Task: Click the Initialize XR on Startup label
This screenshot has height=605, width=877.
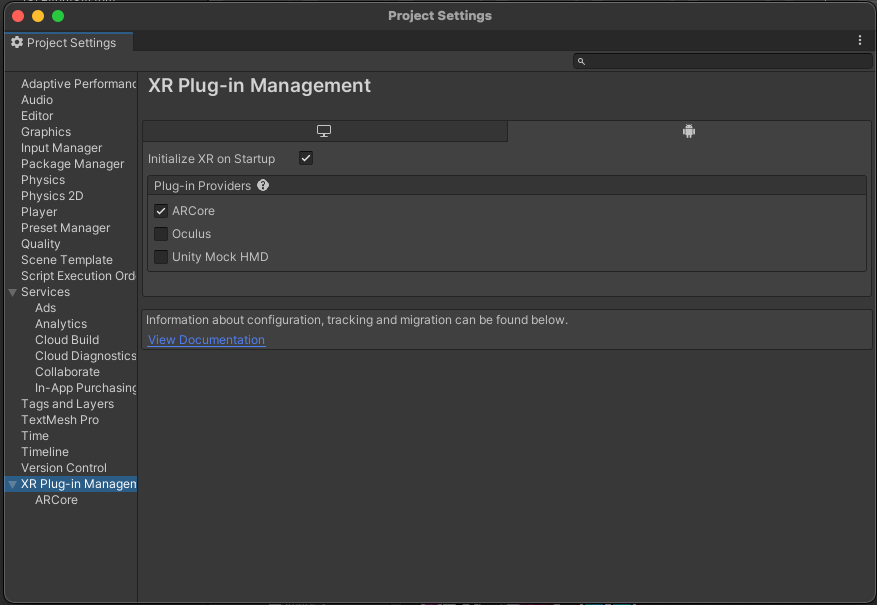Action: click(x=211, y=159)
